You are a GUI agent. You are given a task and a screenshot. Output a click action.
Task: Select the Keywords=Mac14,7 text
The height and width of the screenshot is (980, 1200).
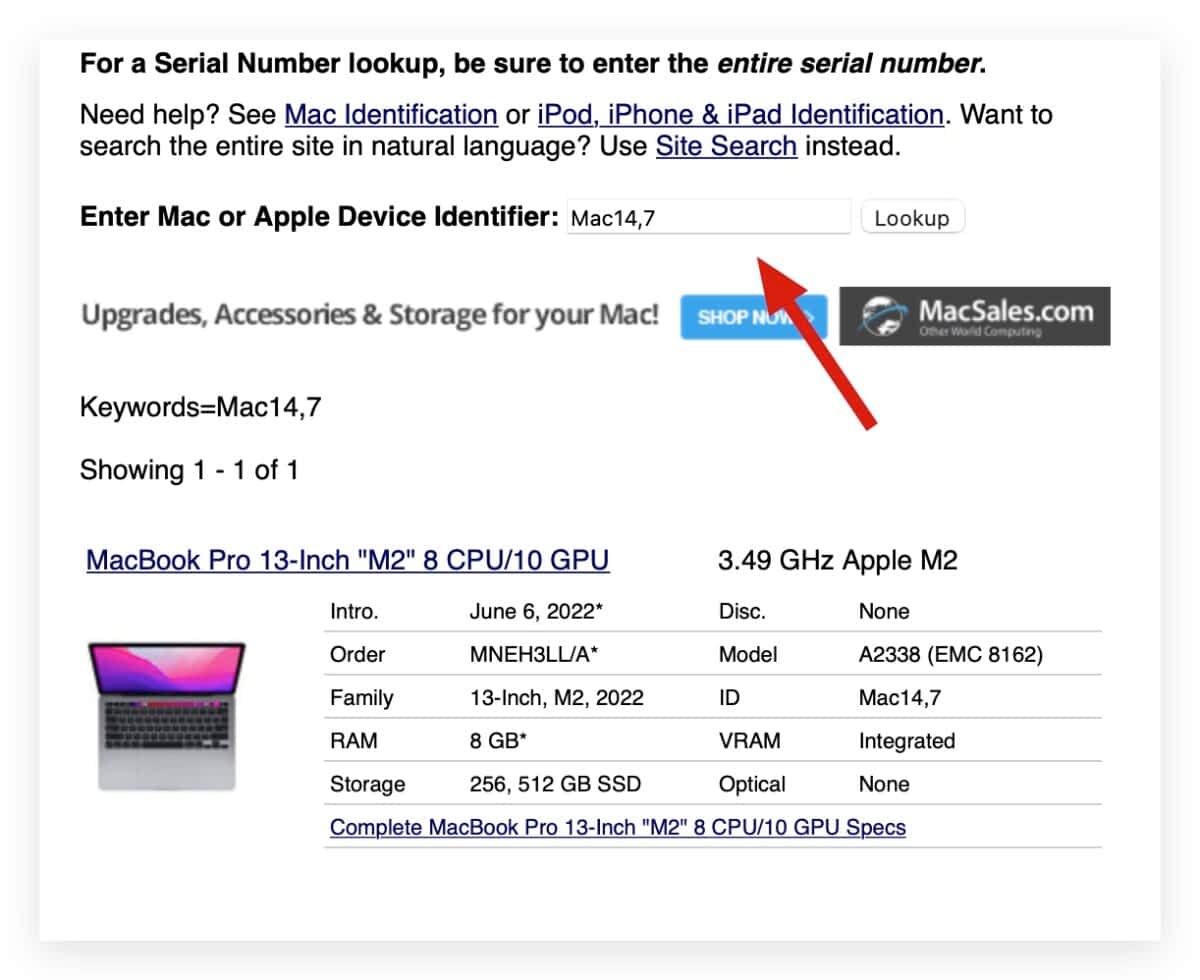click(x=201, y=407)
